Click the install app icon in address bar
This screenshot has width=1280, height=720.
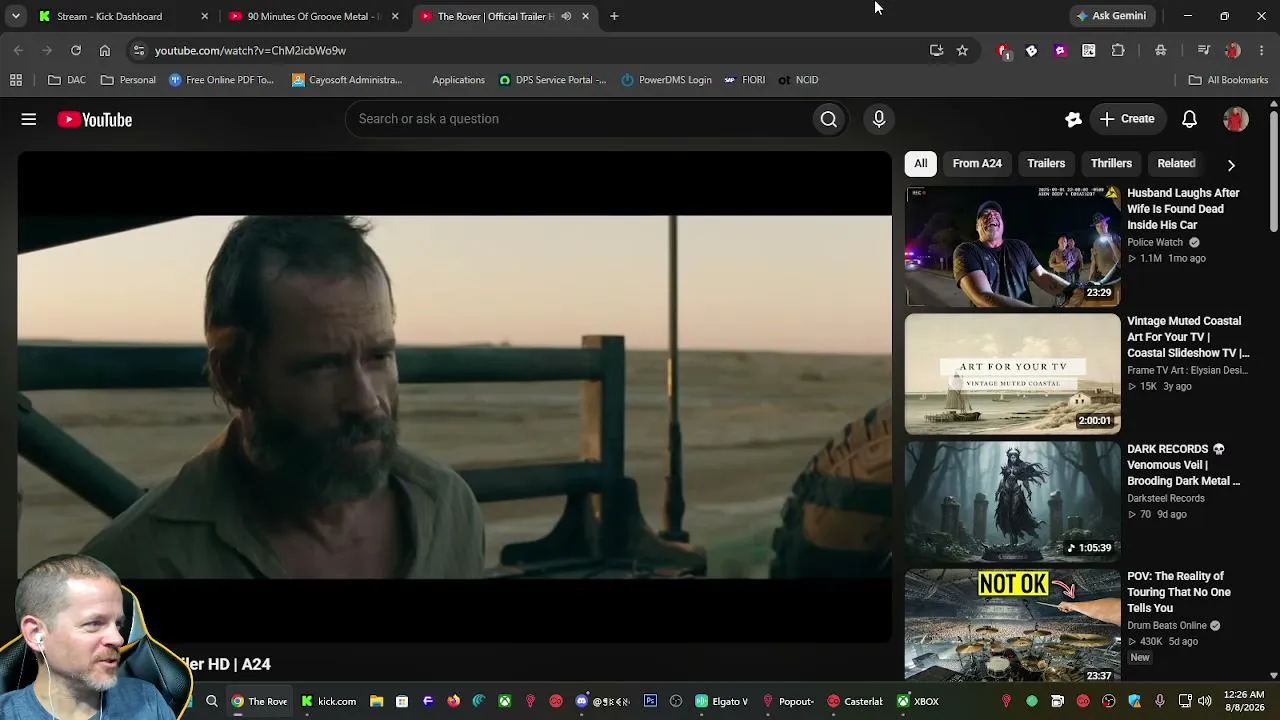[x=936, y=50]
